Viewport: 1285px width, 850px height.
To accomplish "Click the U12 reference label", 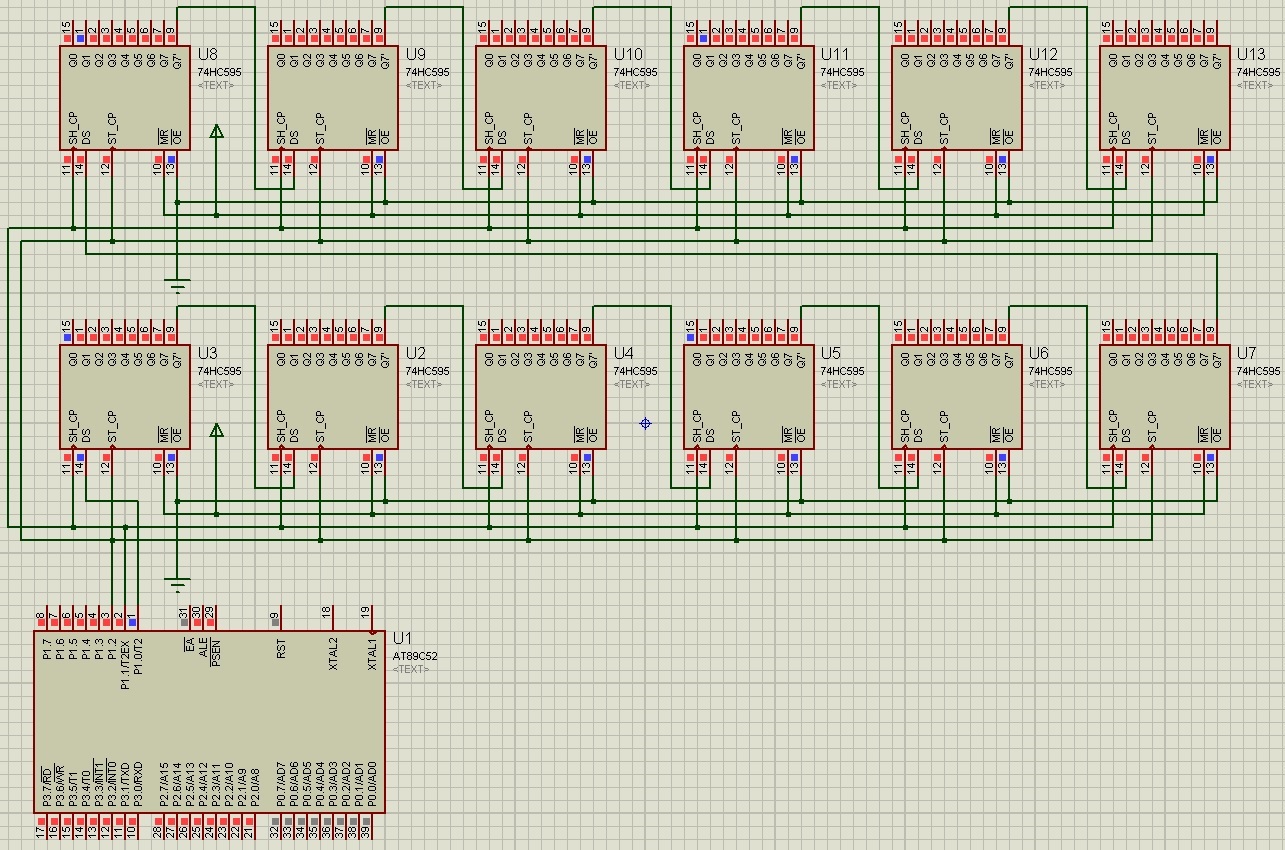I will click(x=1043, y=54).
